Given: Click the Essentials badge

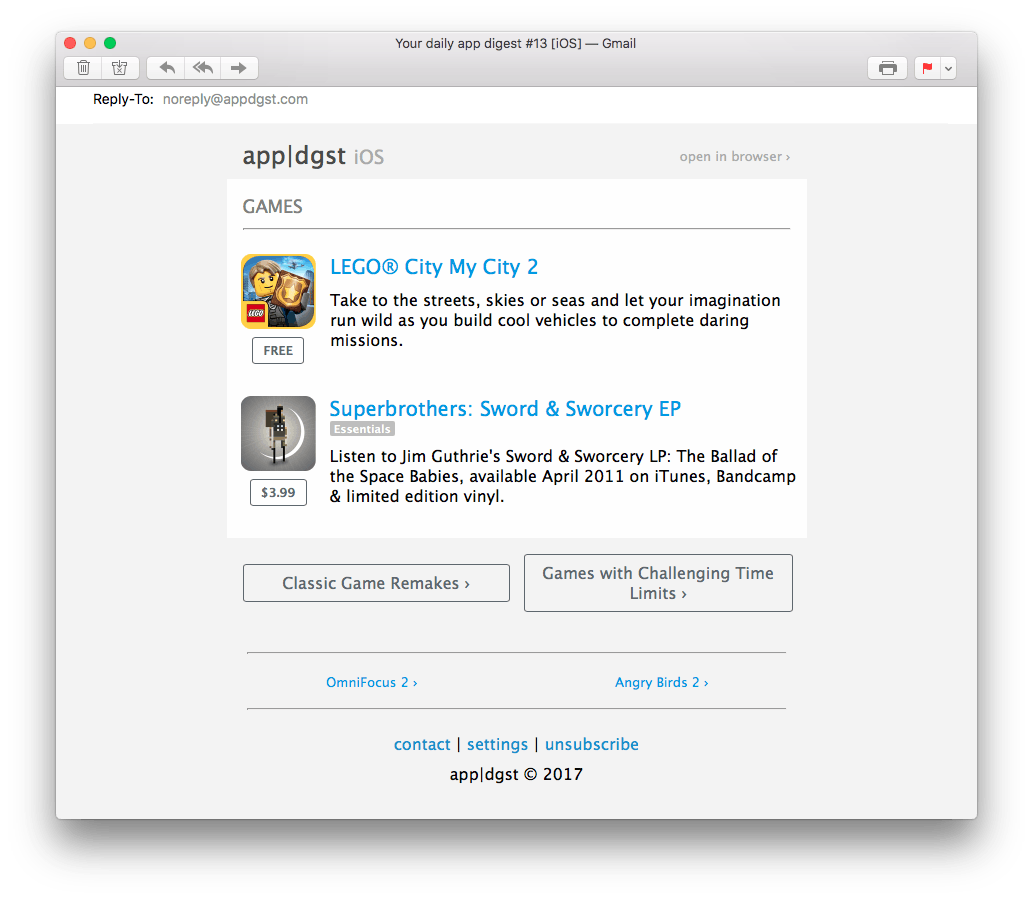Looking at the screenshot, I should click(x=362, y=429).
